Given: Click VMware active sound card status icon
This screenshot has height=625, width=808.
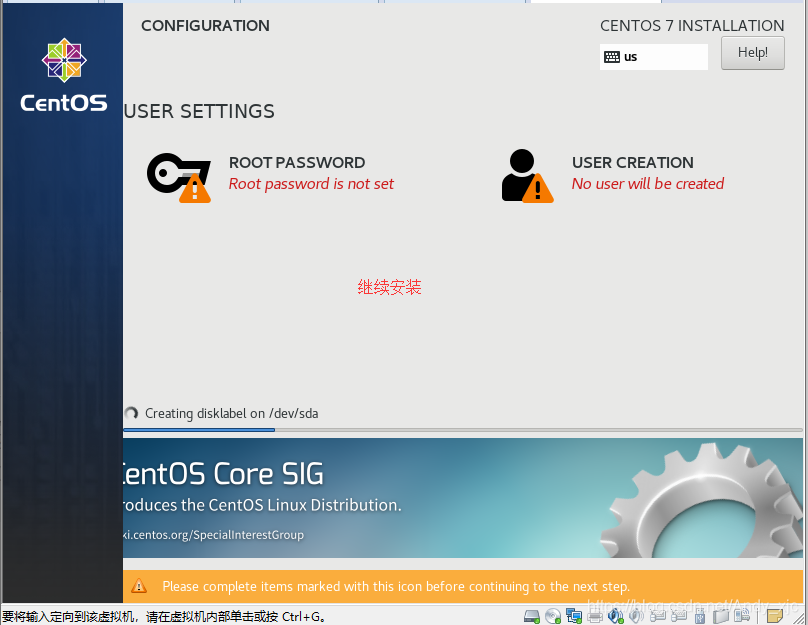Looking at the screenshot, I should (616, 616).
